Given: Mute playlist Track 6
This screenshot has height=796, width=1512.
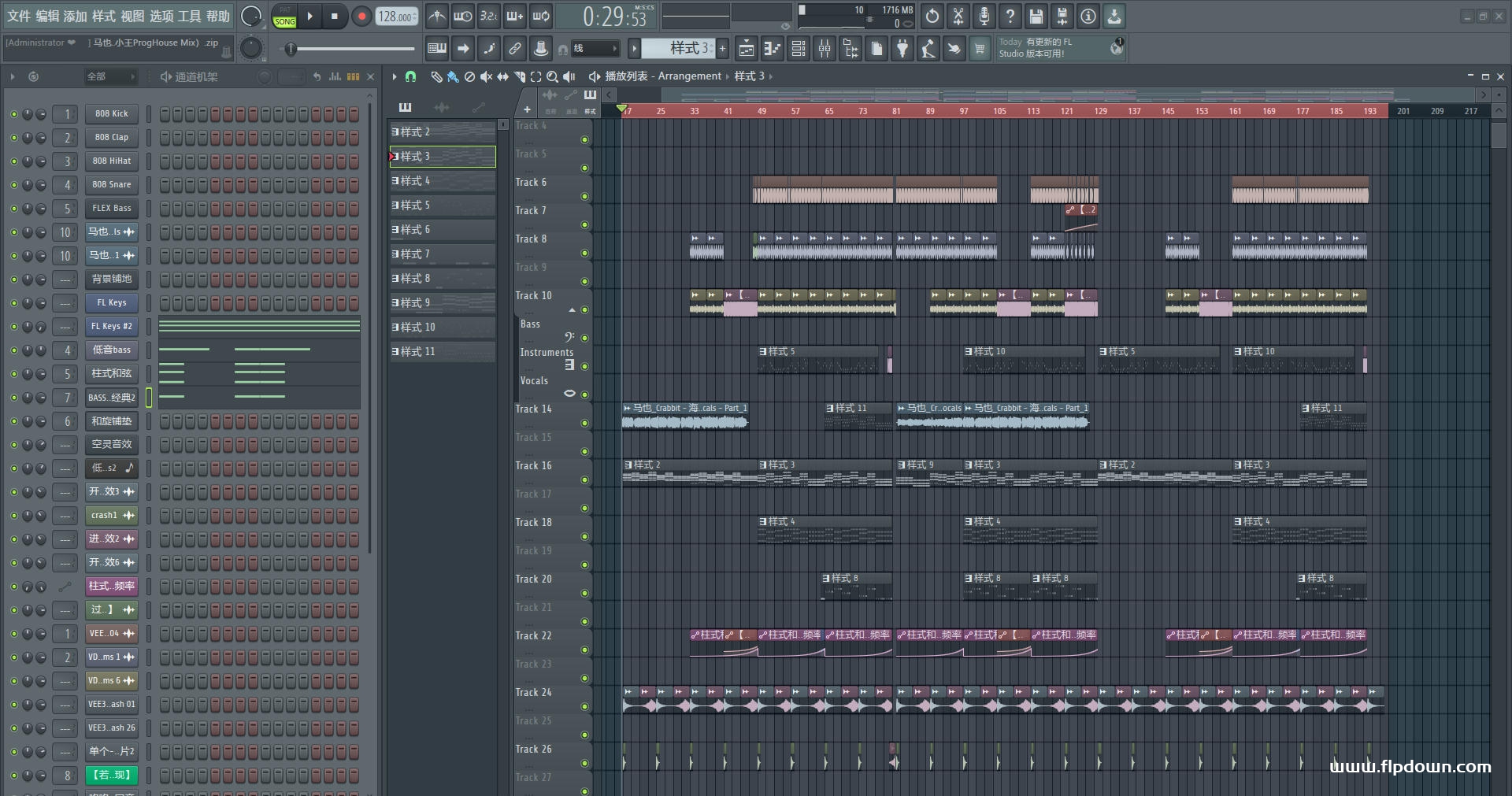Looking at the screenshot, I should [584, 196].
